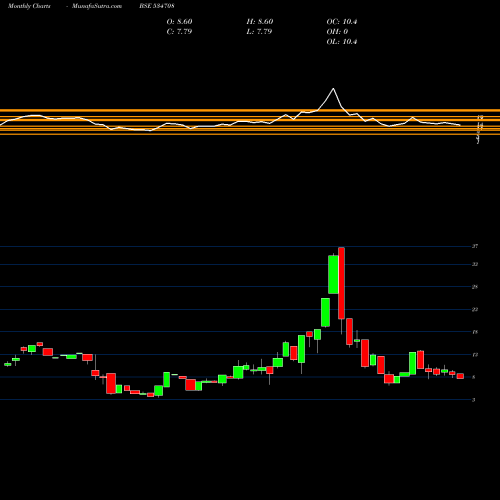Click the 'Monthly Charts' title text
Screen dimensions: 500x500
[29, 6]
